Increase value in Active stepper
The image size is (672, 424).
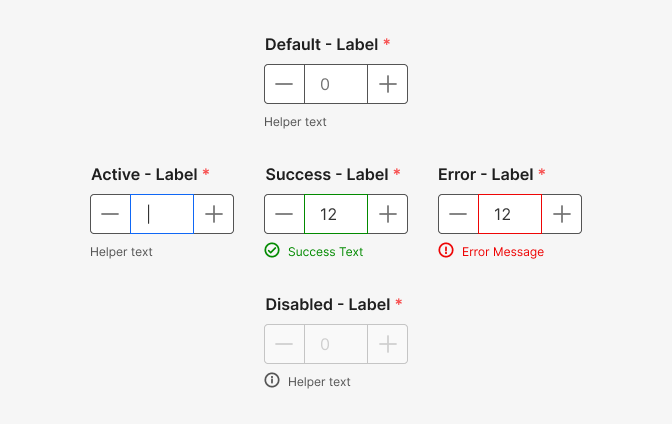coord(213,214)
